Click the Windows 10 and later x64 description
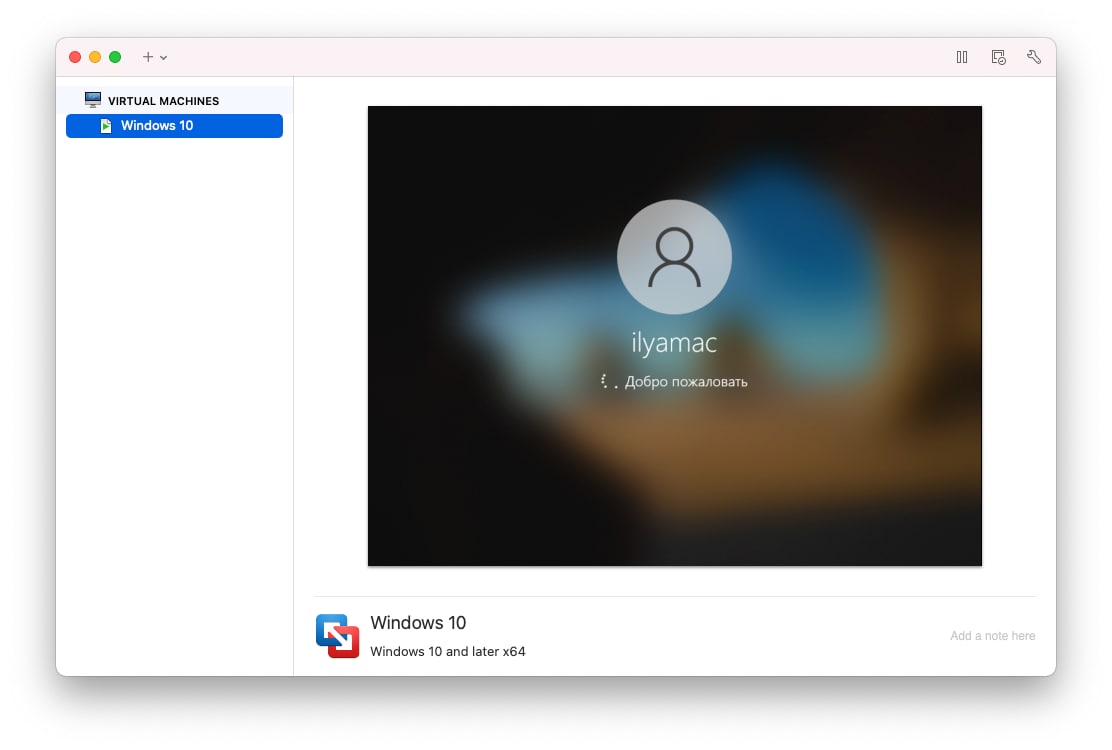The image size is (1112, 750). (447, 651)
